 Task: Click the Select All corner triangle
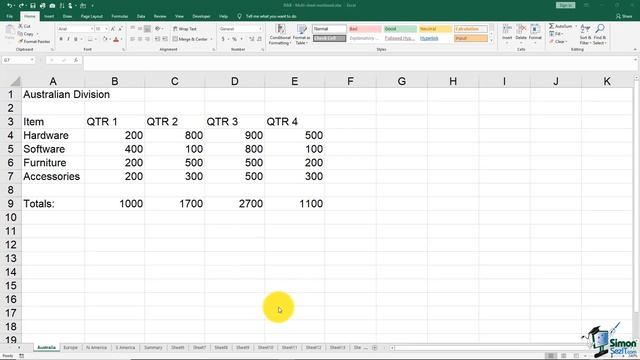(x=15, y=82)
